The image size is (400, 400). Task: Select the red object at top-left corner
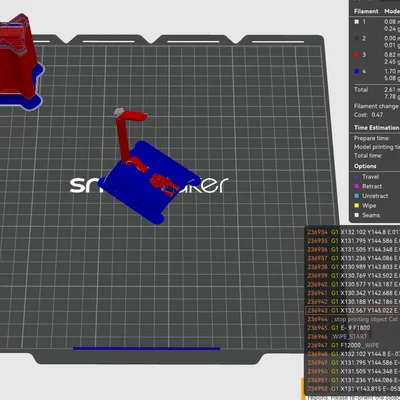click(x=19, y=62)
